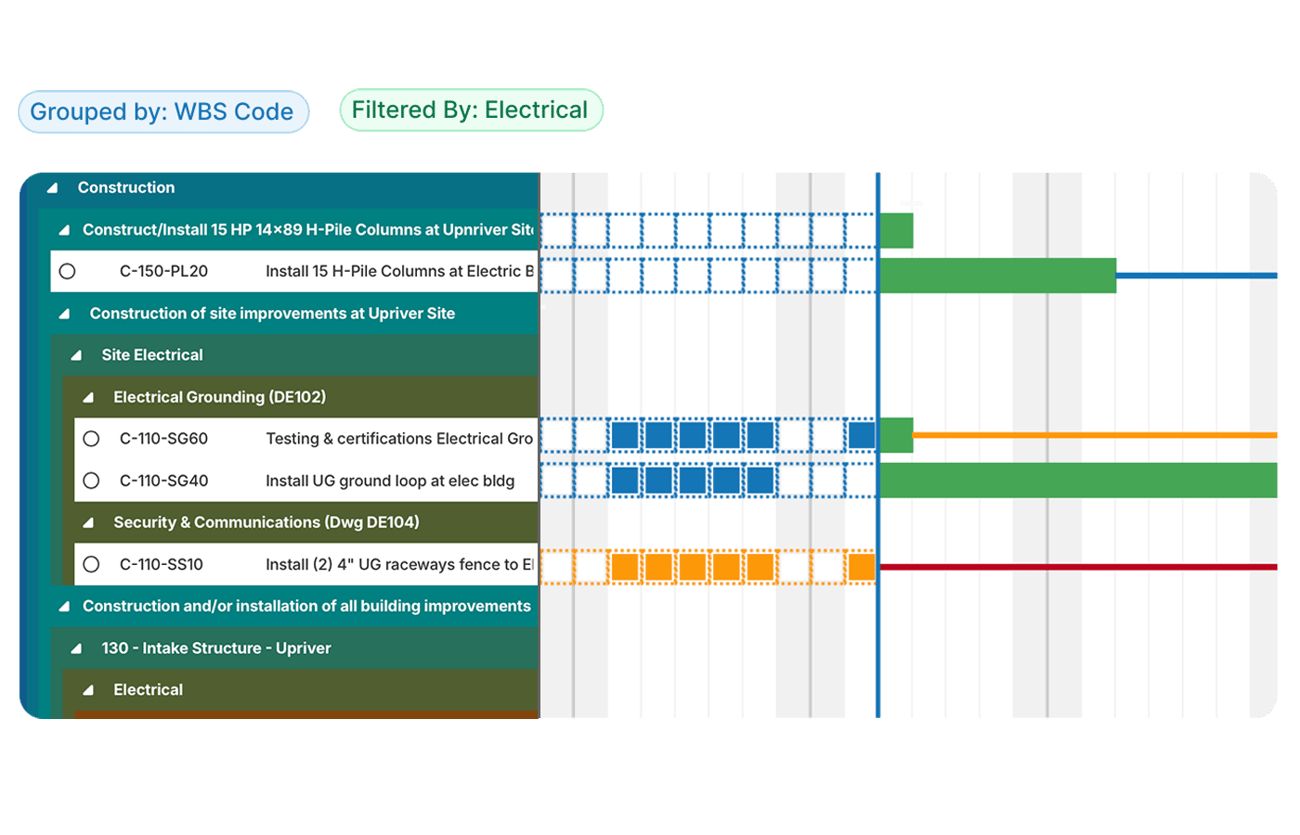Collapse the H-Pile Columns at Upnriver Site group
Image resolution: width=1300 pixels, height=835 pixels.
(x=64, y=229)
